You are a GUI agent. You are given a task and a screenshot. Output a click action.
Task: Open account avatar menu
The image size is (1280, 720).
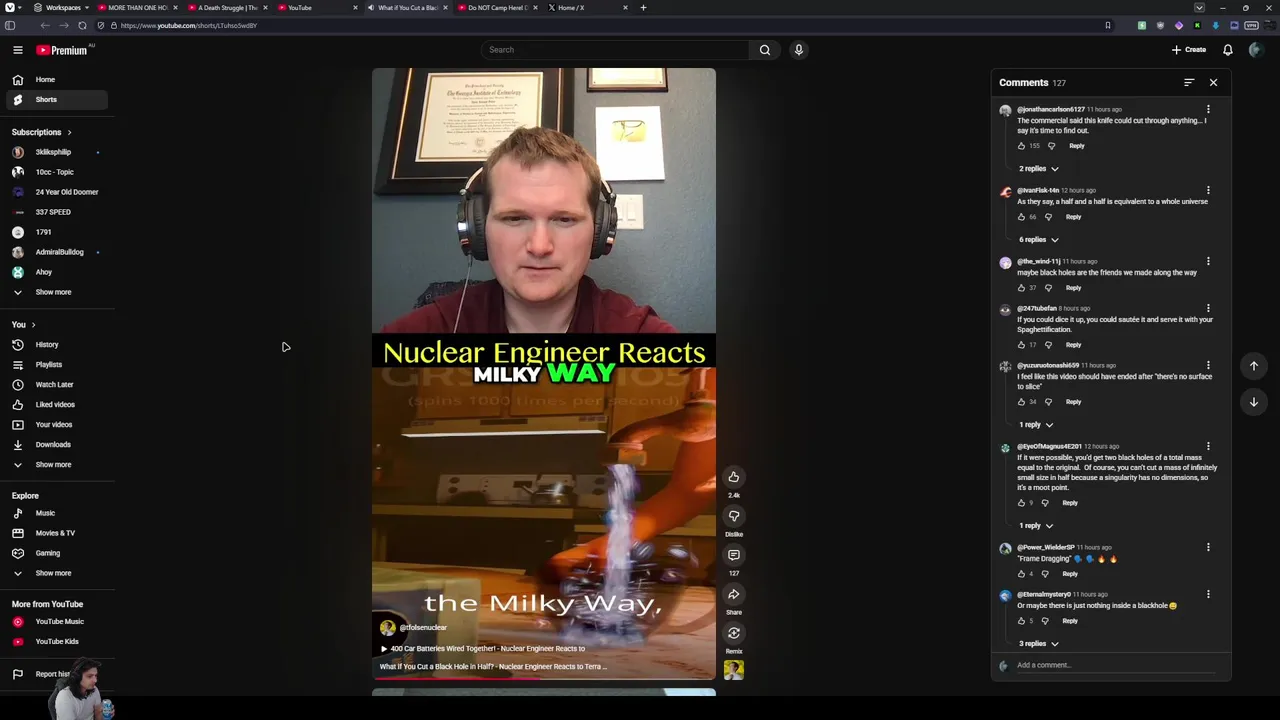click(x=1255, y=50)
